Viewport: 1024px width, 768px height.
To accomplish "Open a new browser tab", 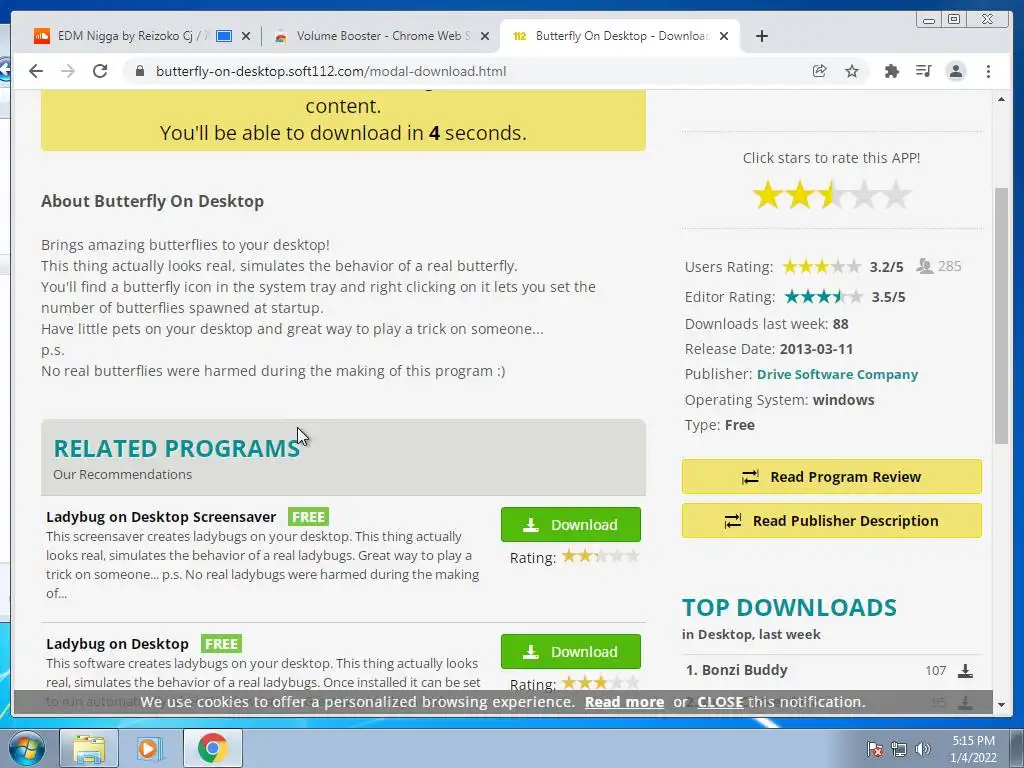I will (761, 36).
